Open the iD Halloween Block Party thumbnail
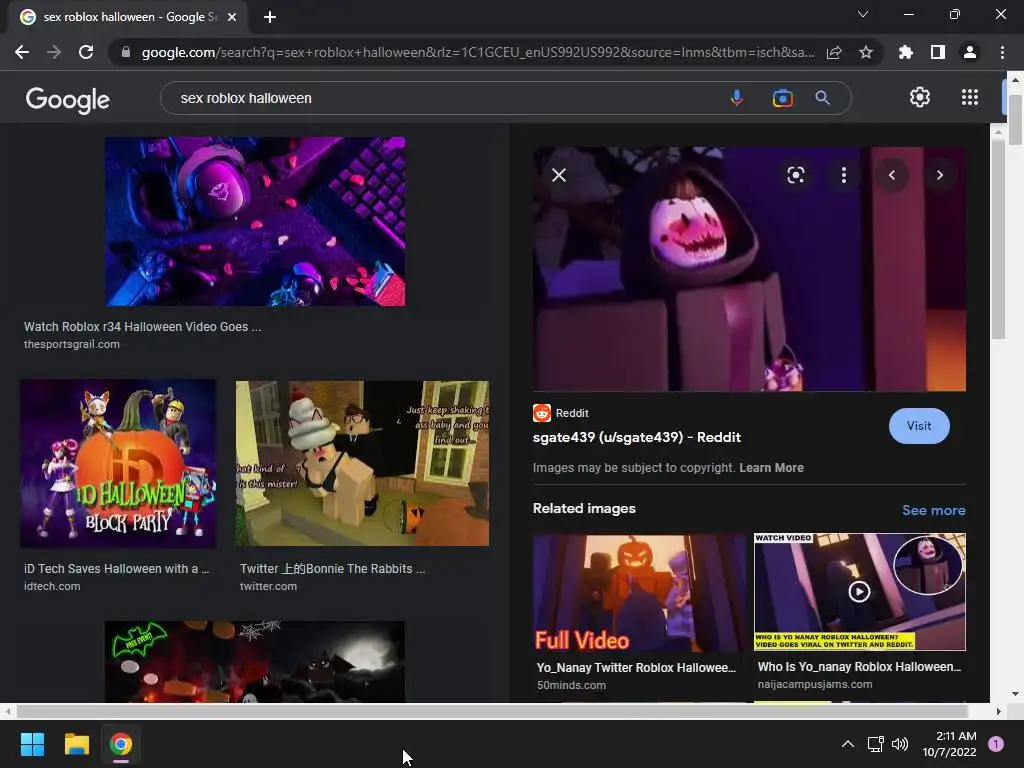This screenshot has height=768, width=1024. 118,463
